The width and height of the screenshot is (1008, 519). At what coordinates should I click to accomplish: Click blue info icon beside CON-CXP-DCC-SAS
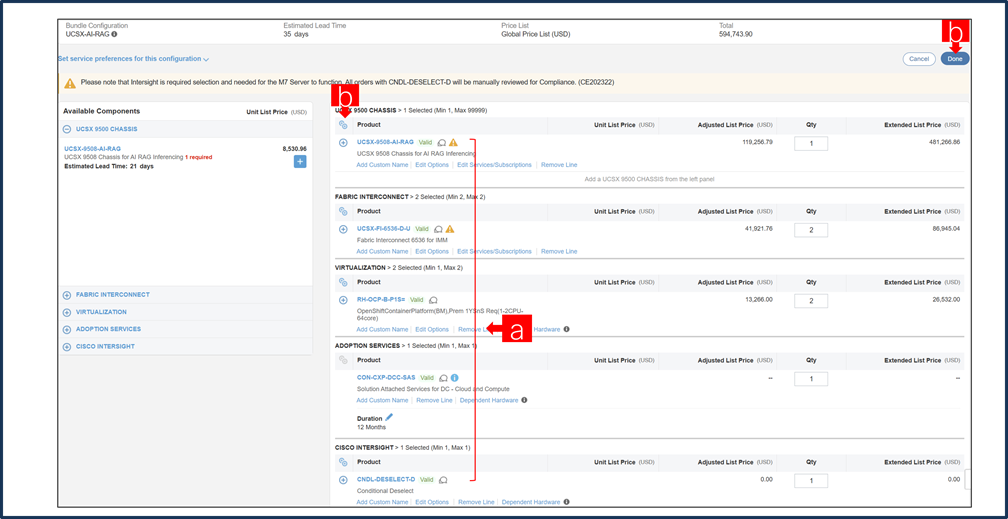click(x=454, y=378)
